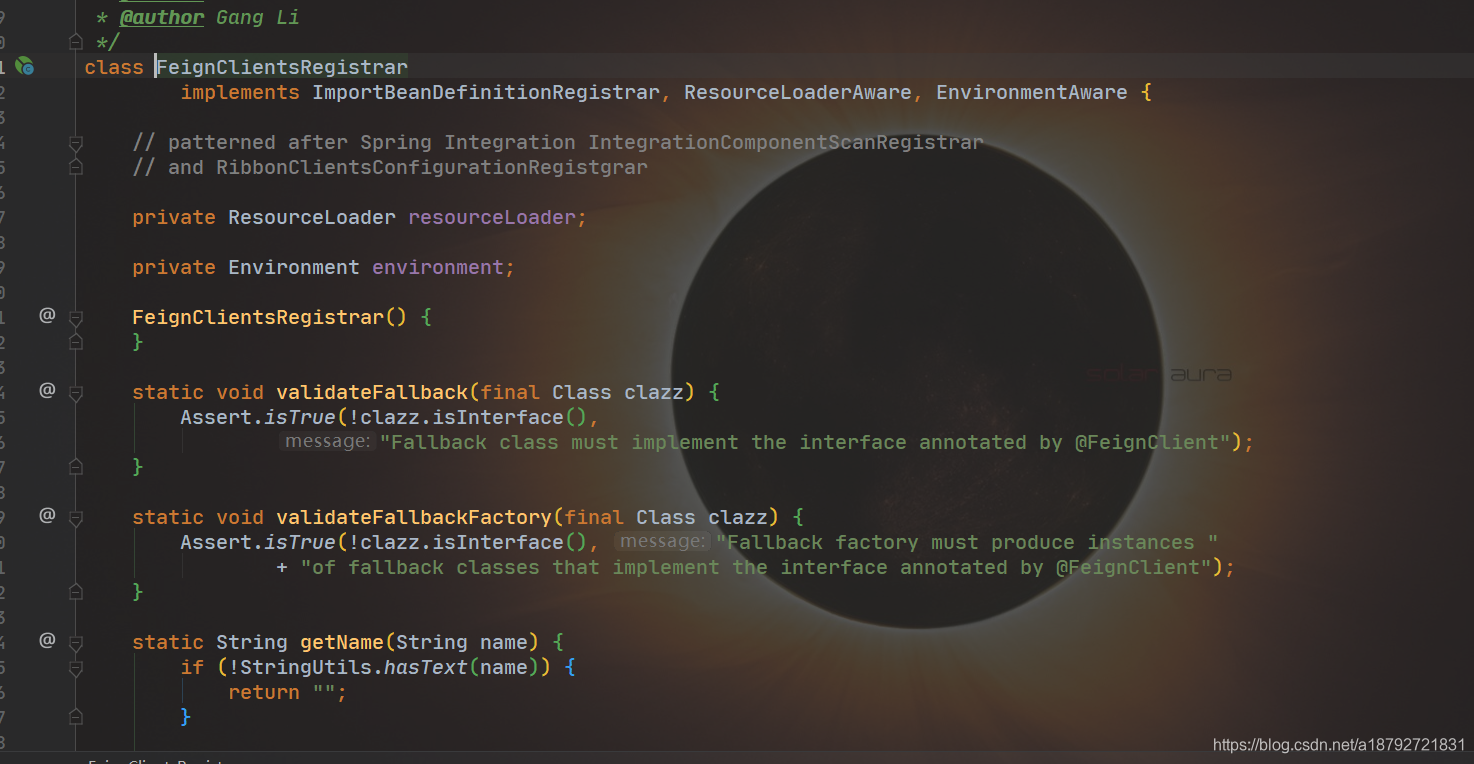Click the 'message:' hint before "Fallback class must"
The height and width of the screenshot is (764, 1474).
(x=327, y=442)
